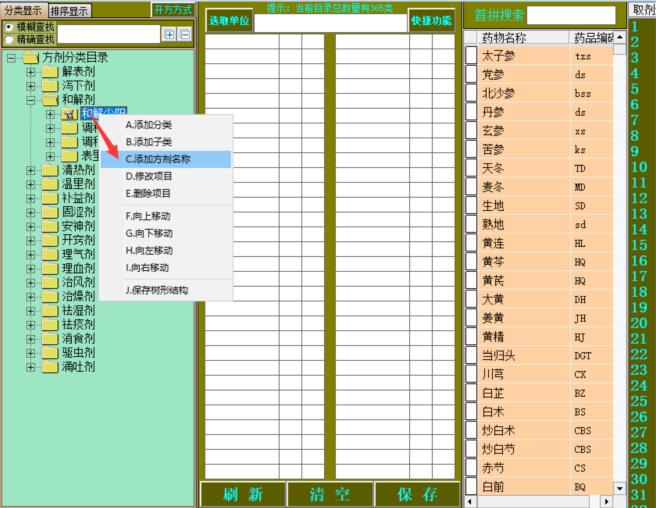656x508 pixels.
Task: Expand the 补益剂 tree node
Action: point(31,198)
